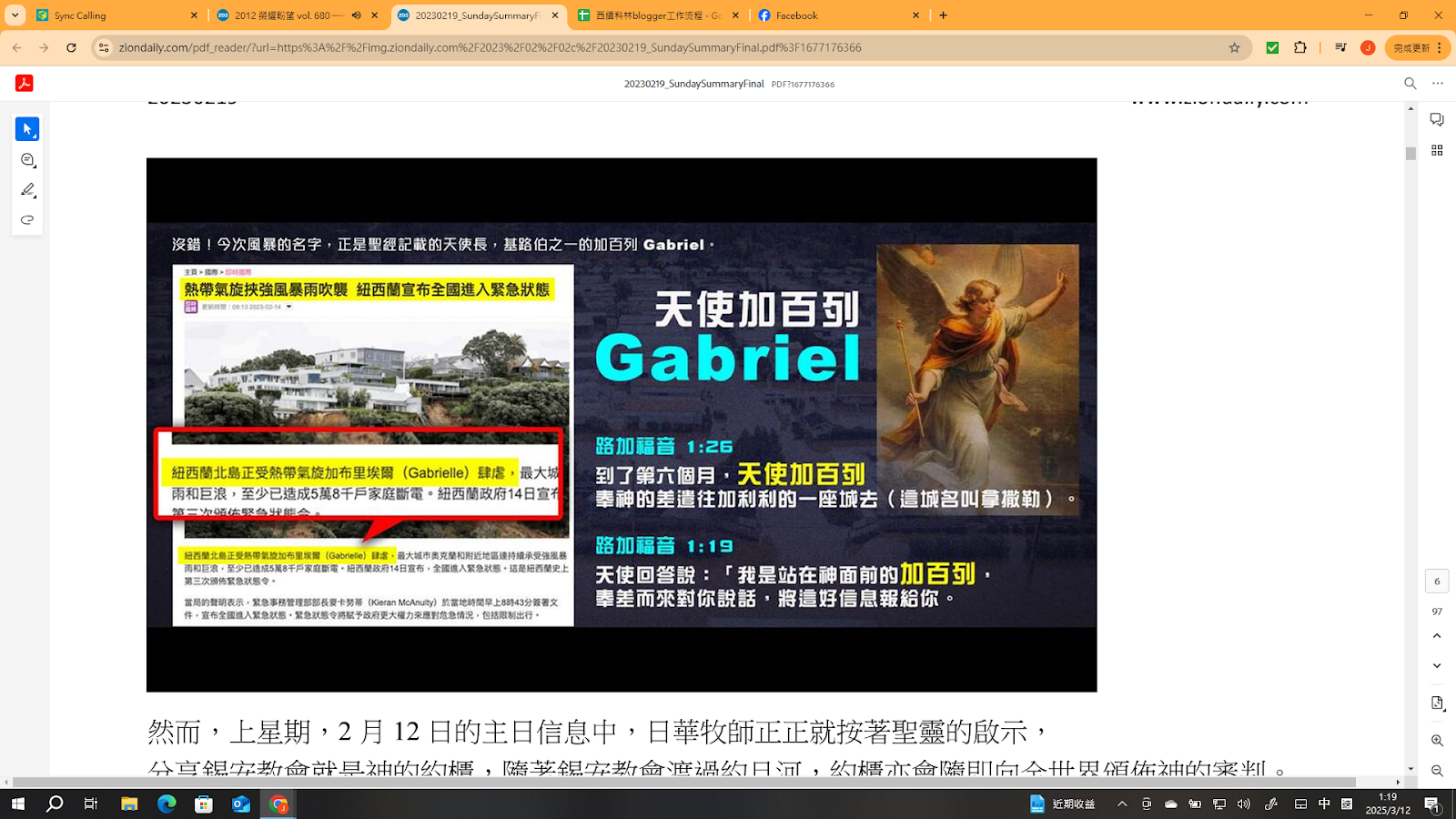This screenshot has height=819, width=1456.
Task: Open the media control icon
Action: (1340, 47)
